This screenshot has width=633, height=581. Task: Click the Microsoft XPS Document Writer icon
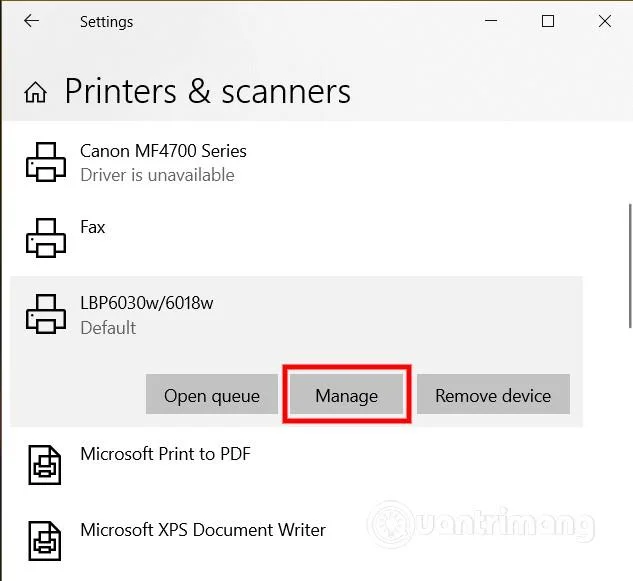[45, 541]
